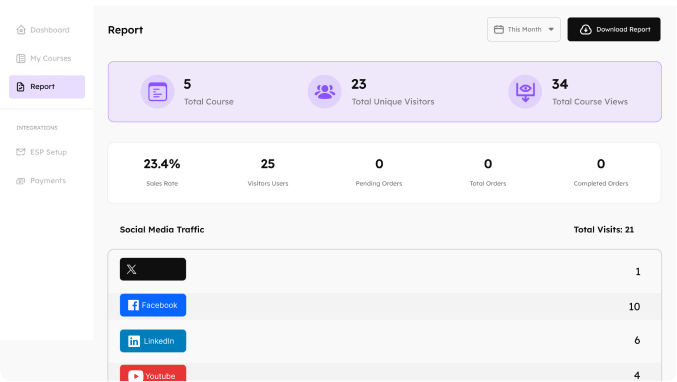This screenshot has width=677, height=382.
Task: Click the ESP Setup envelope icon
Action: (21, 152)
